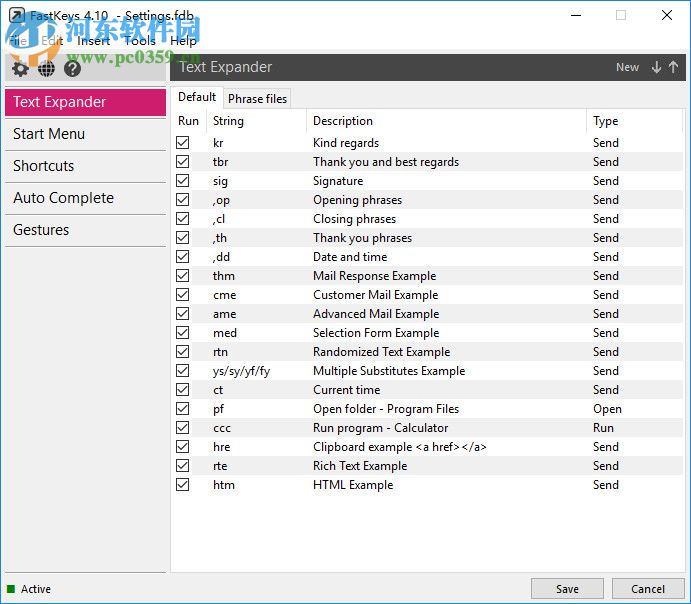Viewport: 691px width, 604px height.
Task: Select Text Expander in the sidebar
Action: pos(85,102)
